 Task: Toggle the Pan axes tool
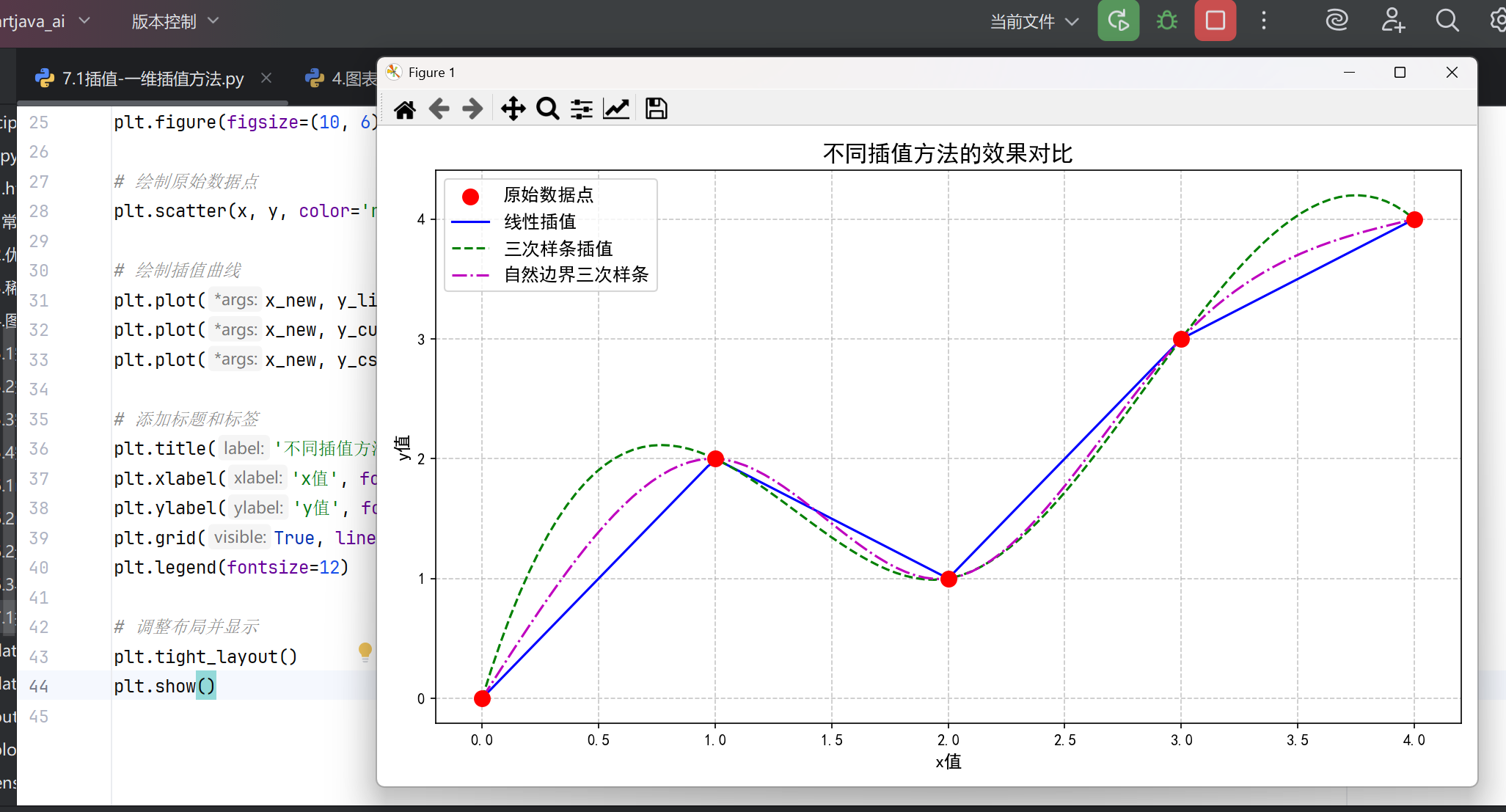click(513, 109)
